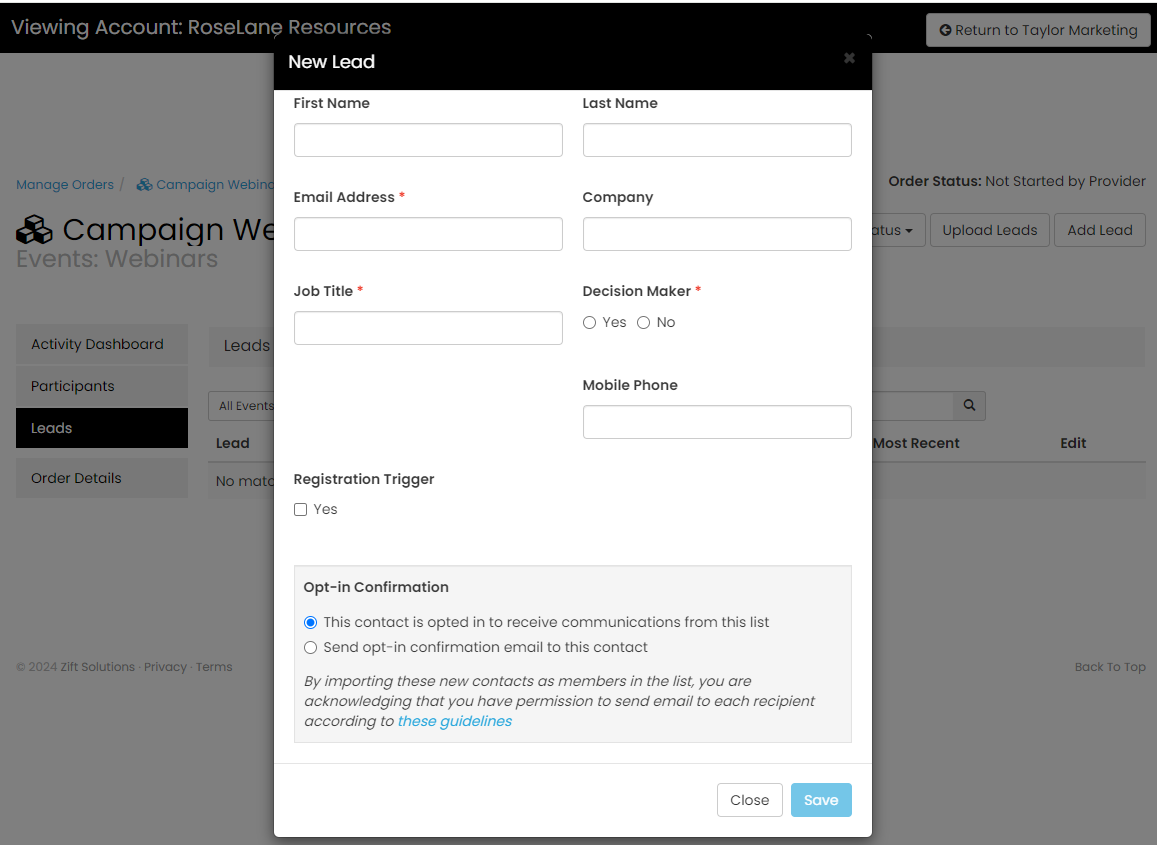
Task: Open the Terms footer link
Action: (214, 666)
